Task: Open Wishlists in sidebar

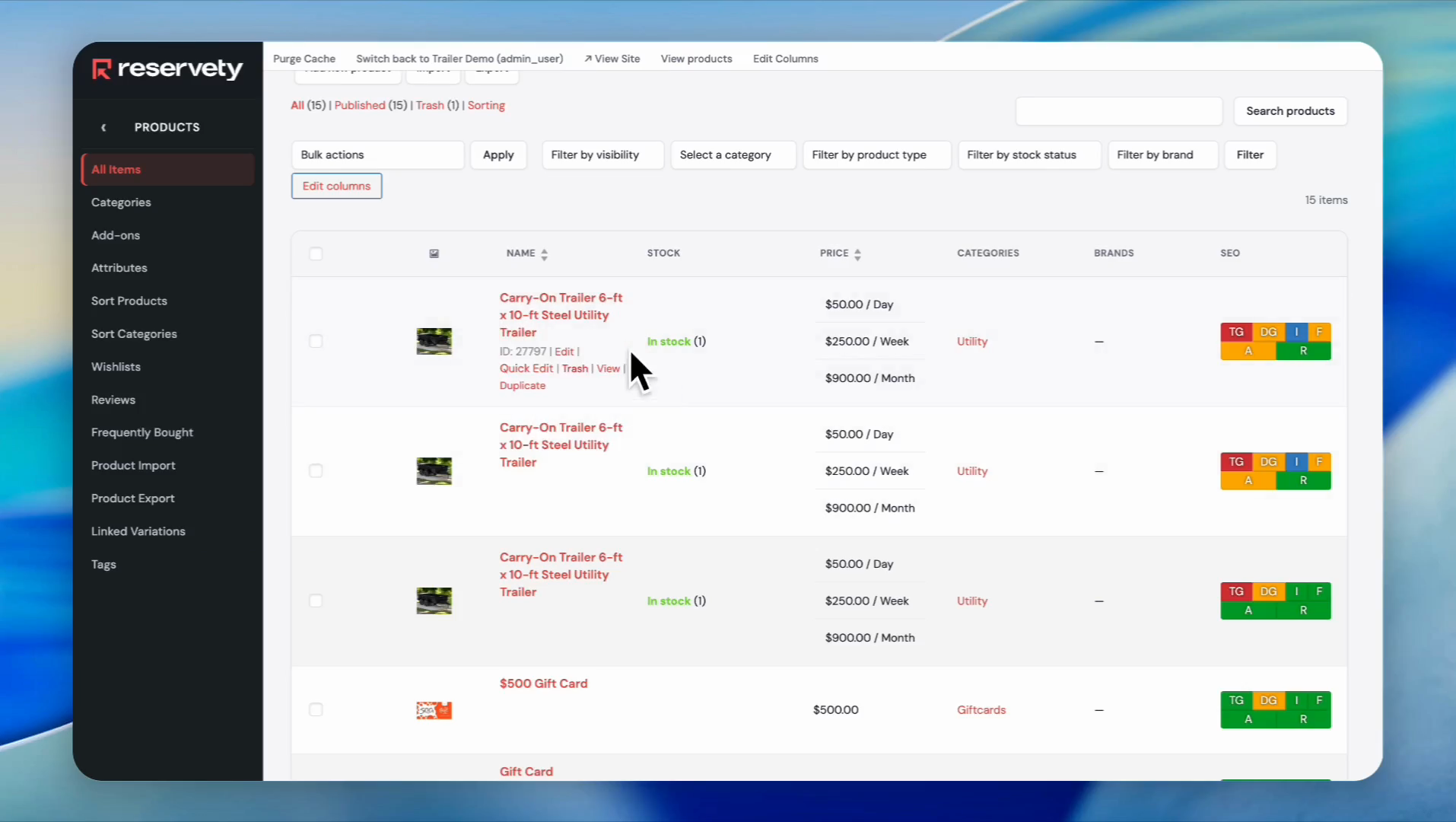Action: coord(116,367)
